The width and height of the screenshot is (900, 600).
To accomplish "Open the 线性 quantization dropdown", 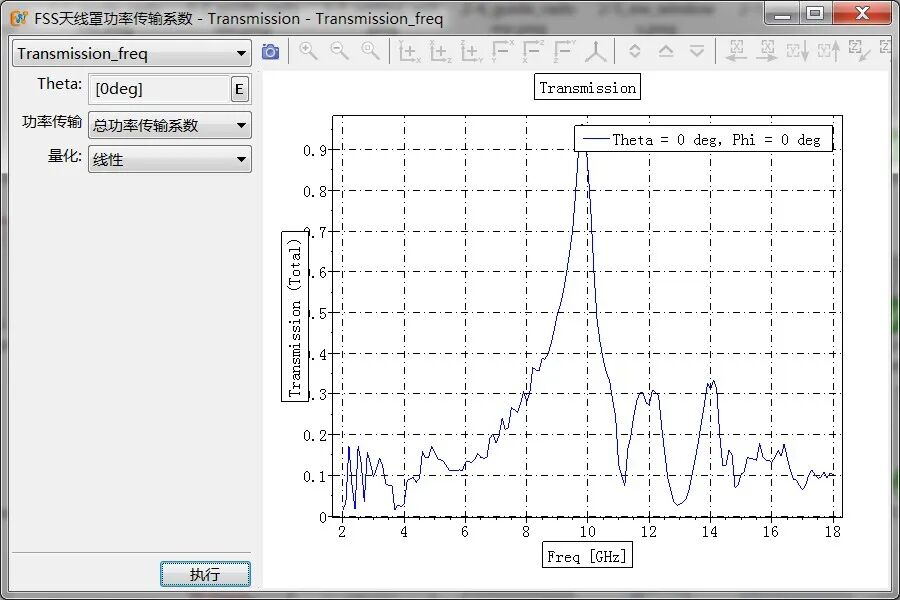I will coord(170,159).
